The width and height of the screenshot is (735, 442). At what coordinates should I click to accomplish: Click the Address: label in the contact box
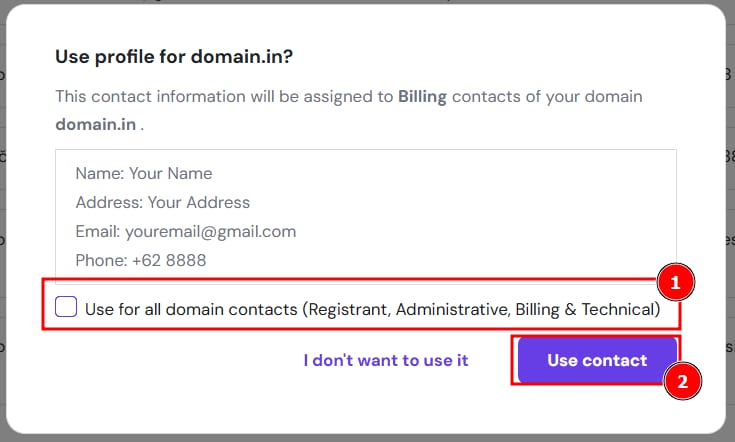(x=109, y=202)
